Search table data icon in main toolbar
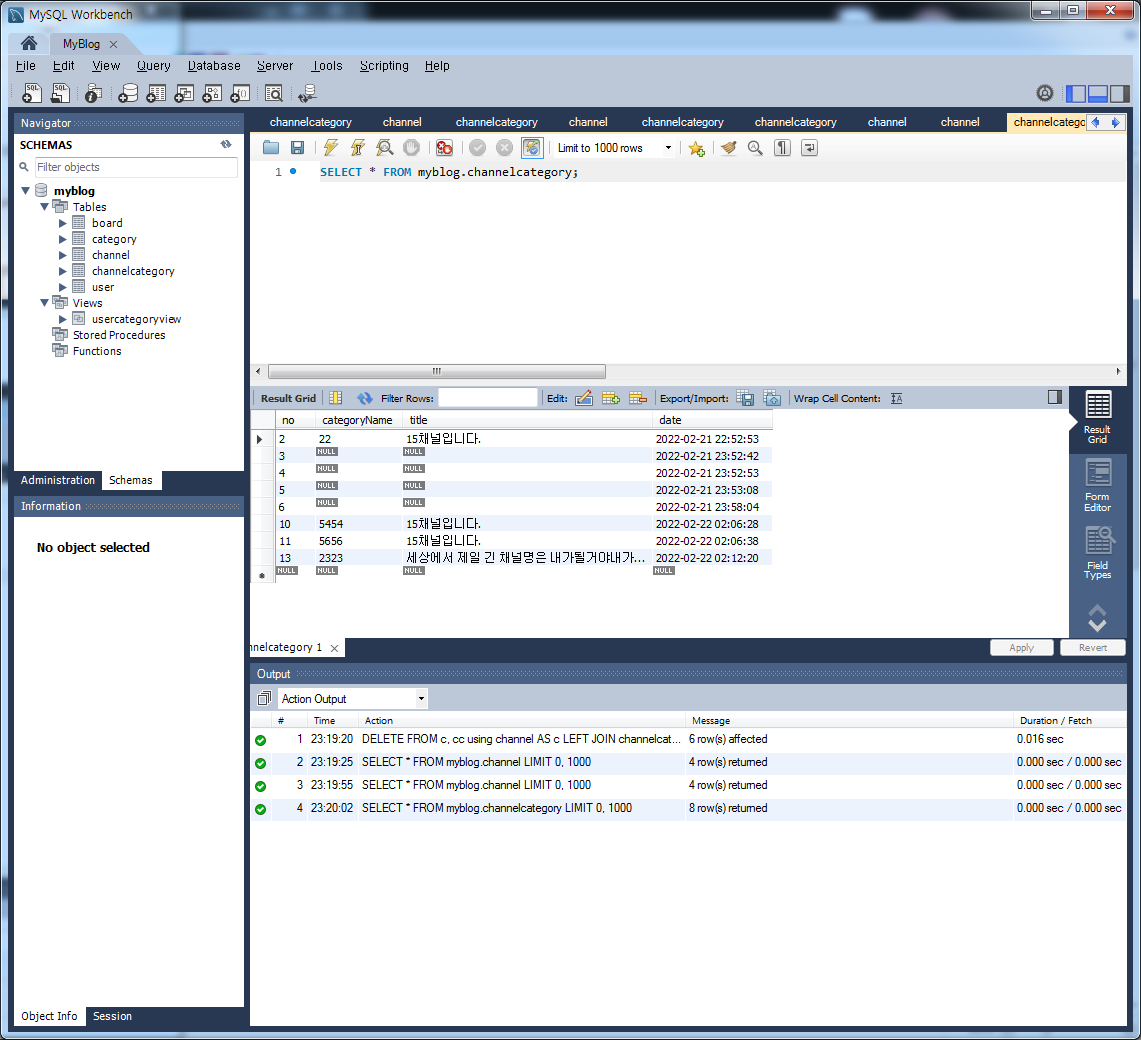 (x=274, y=93)
